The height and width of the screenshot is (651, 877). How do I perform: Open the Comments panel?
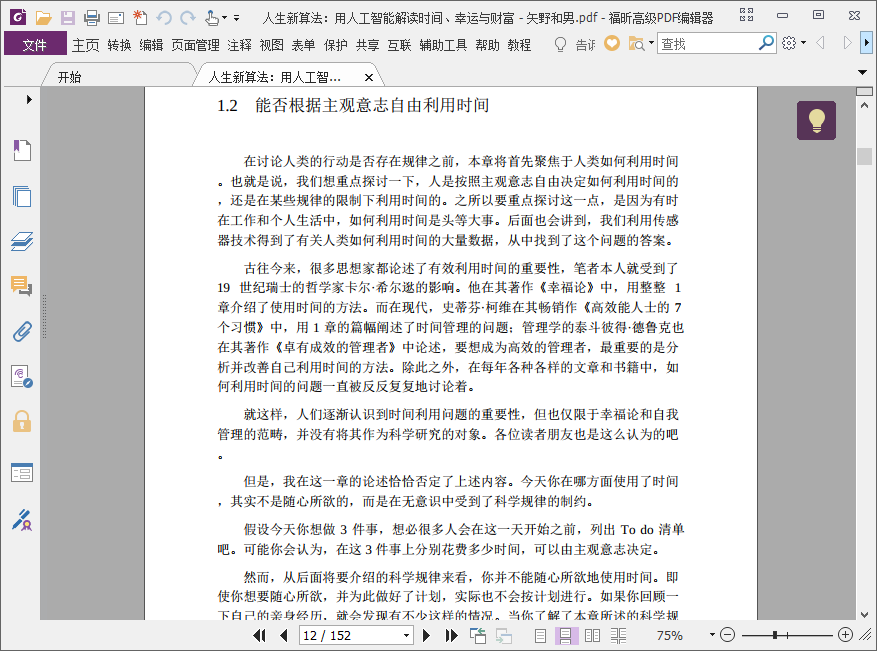point(22,286)
